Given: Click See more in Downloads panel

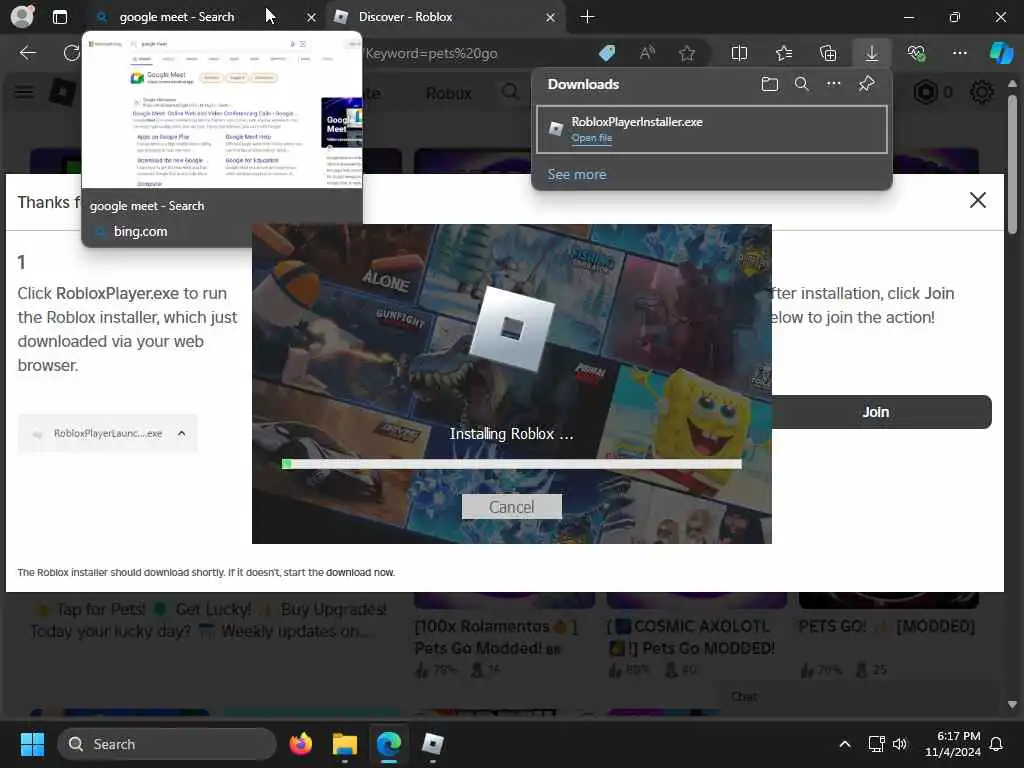Looking at the screenshot, I should pyautogui.click(x=577, y=174).
